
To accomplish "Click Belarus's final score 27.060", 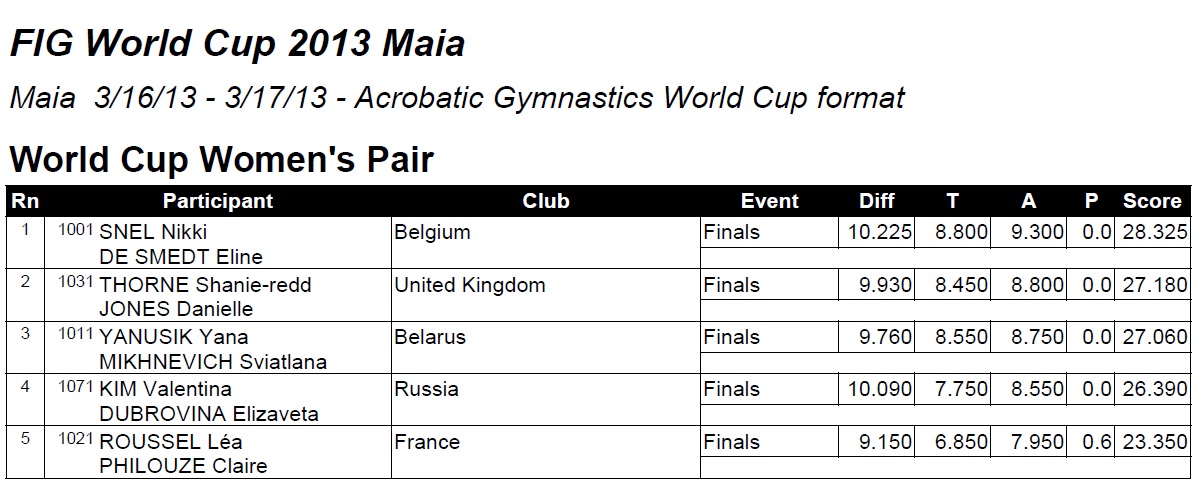I will pos(1154,337).
